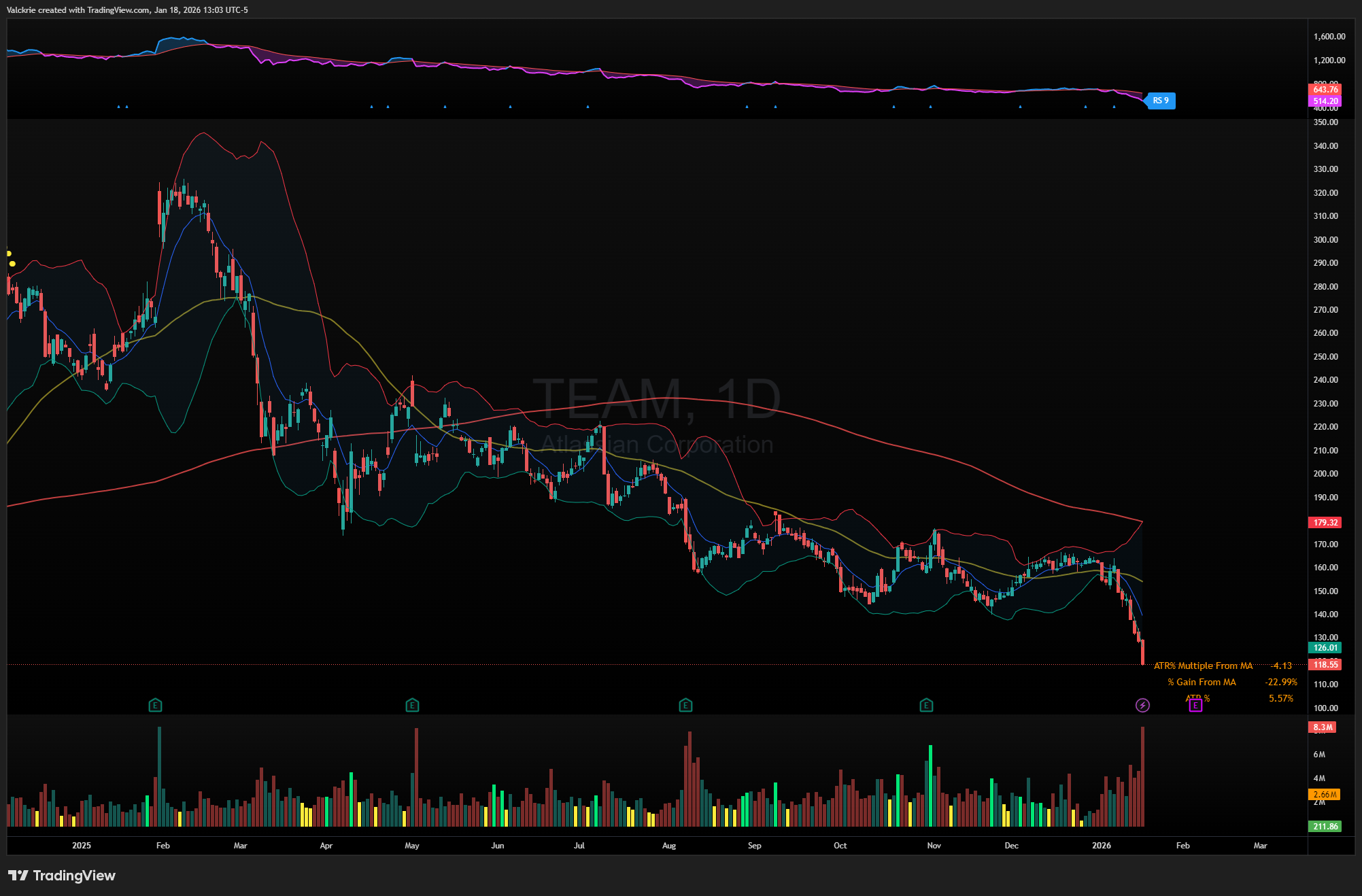The height and width of the screenshot is (896, 1362).
Task: Click the blue RS 9 indicator tag
Action: (1161, 101)
